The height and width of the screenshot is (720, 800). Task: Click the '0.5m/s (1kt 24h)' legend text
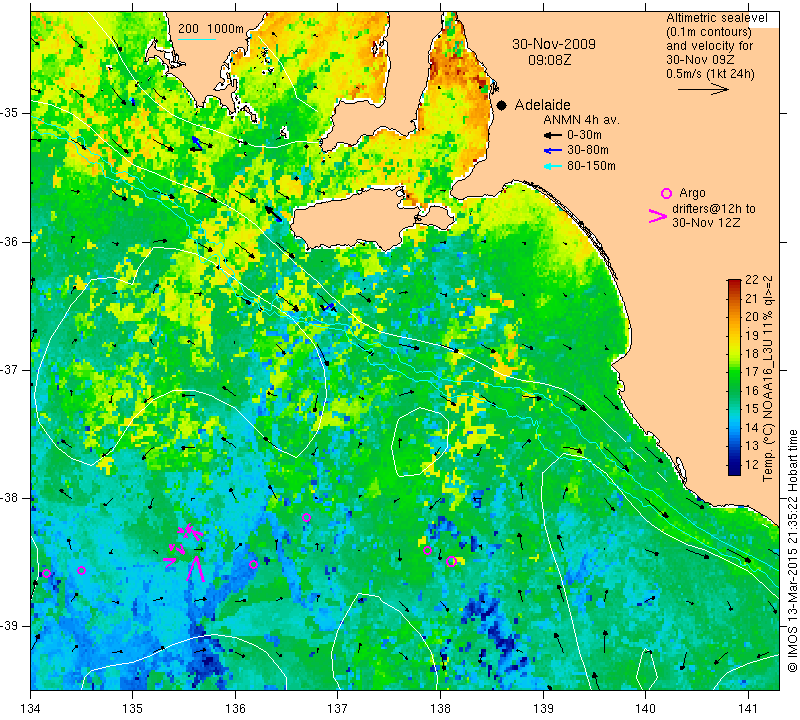coord(710,73)
